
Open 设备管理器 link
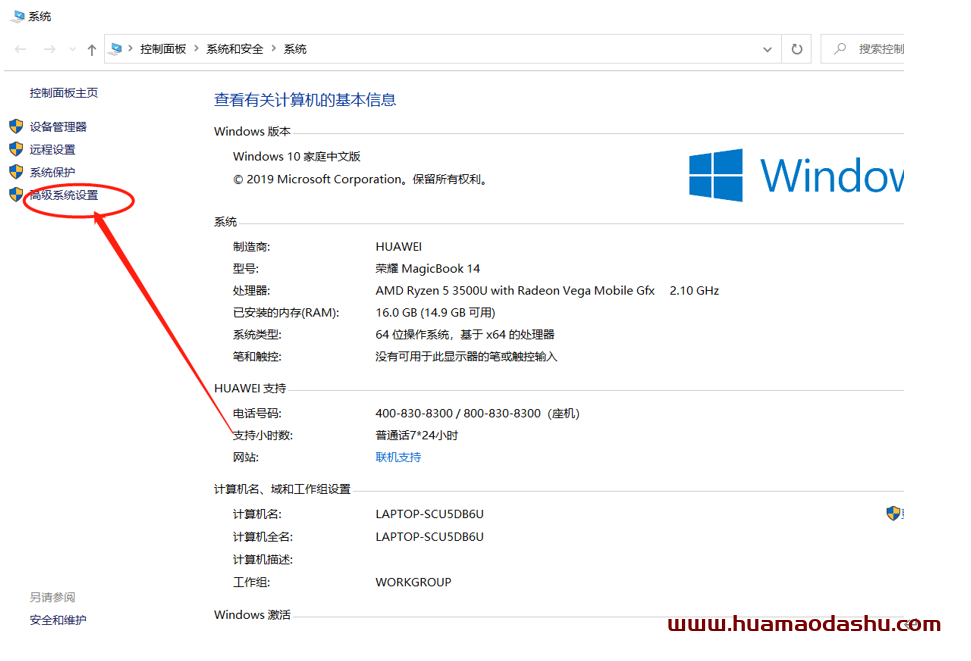click(58, 127)
